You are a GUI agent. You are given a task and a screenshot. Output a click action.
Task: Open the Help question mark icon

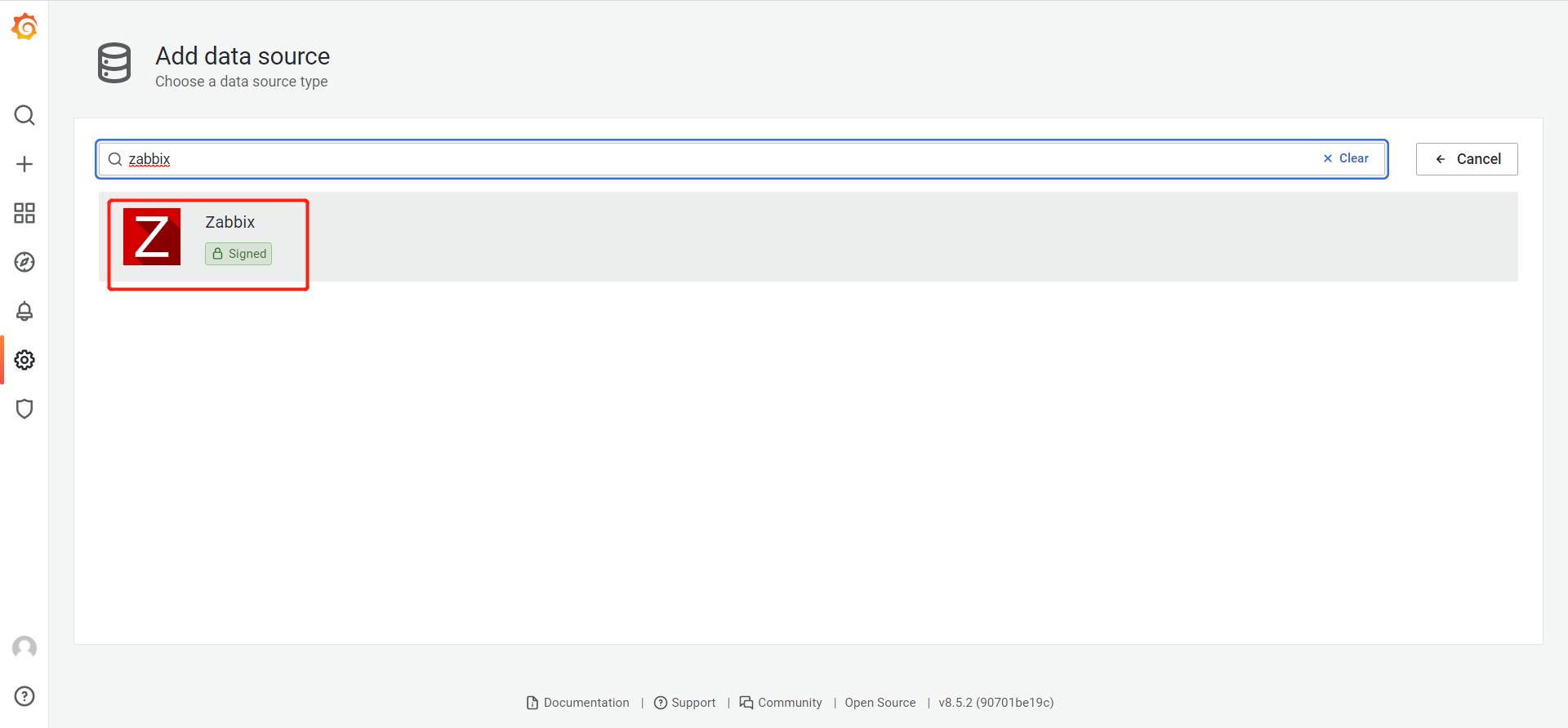(24, 696)
